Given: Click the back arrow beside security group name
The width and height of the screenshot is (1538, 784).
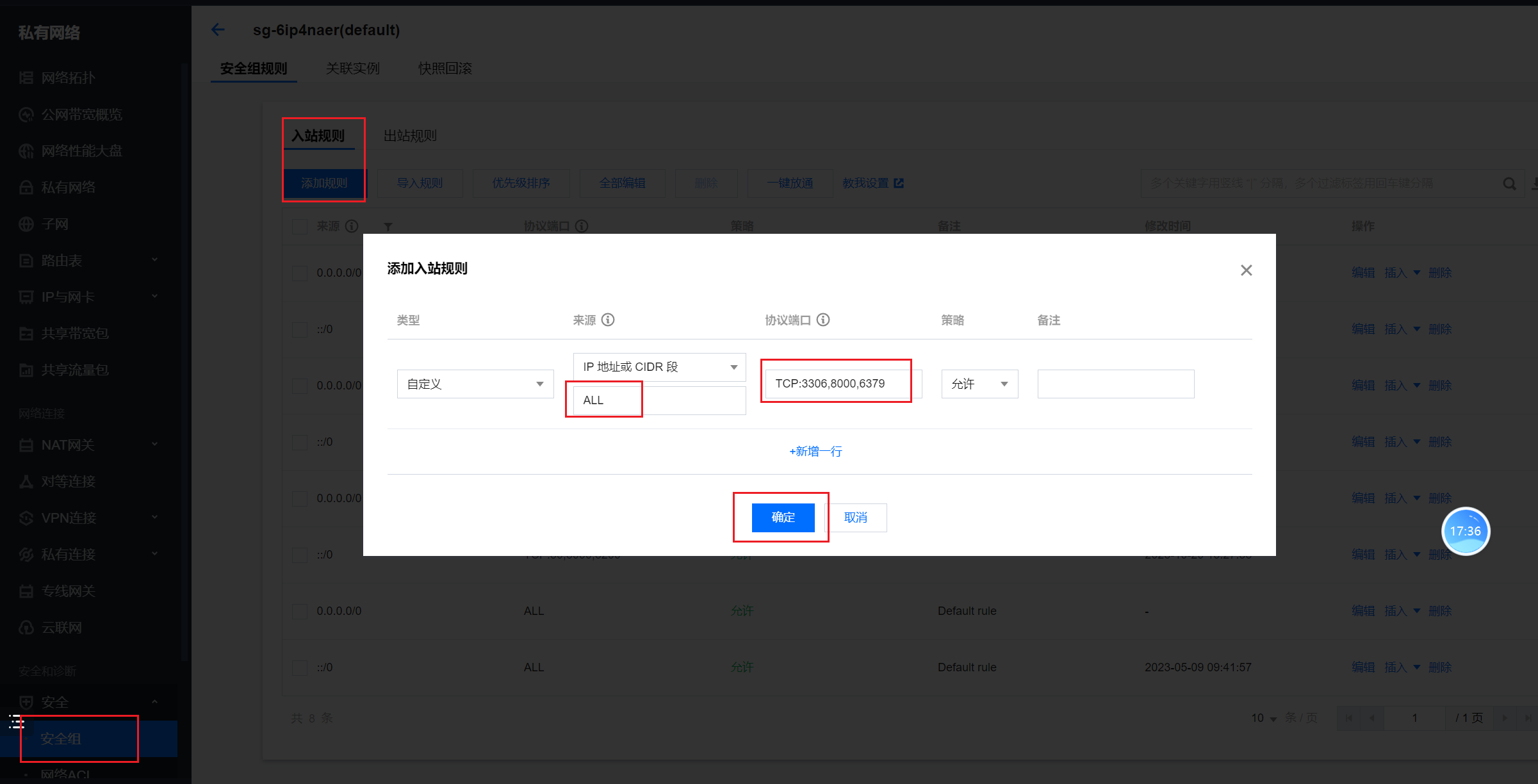Looking at the screenshot, I should tap(218, 30).
